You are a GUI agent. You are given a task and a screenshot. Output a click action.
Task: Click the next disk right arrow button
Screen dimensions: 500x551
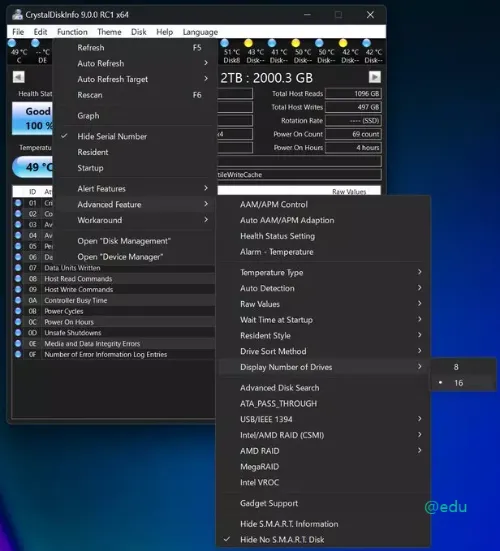(375, 77)
